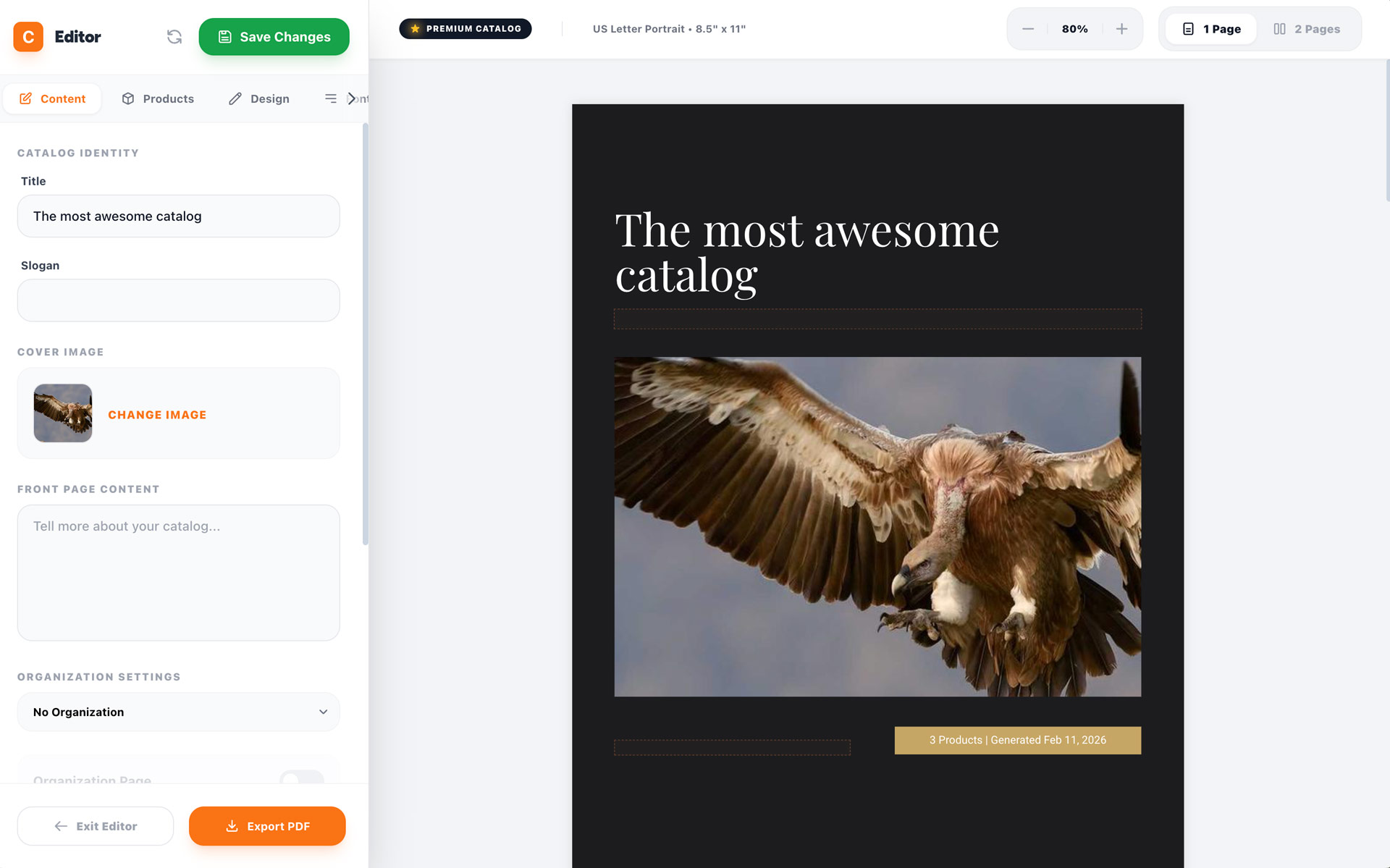Image resolution: width=1390 pixels, height=868 pixels.
Task: Open the Products tab
Action: pyautogui.click(x=158, y=98)
